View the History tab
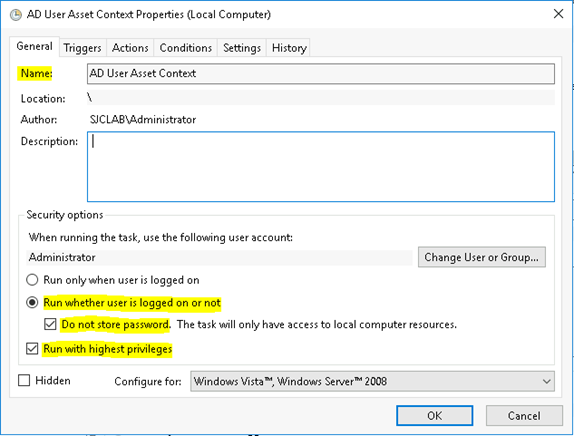Image resolution: width=574 pixels, height=436 pixels. tap(289, 48)
